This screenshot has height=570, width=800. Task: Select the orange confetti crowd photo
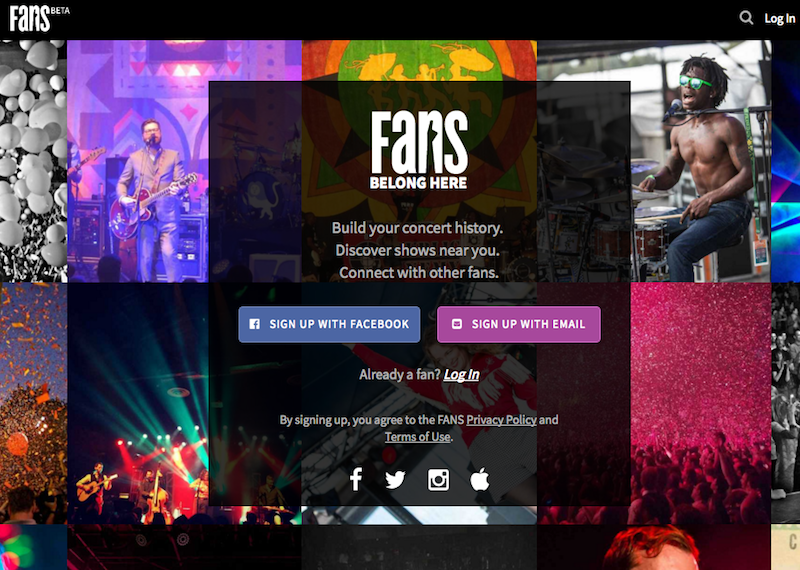(x=33, y=403)
